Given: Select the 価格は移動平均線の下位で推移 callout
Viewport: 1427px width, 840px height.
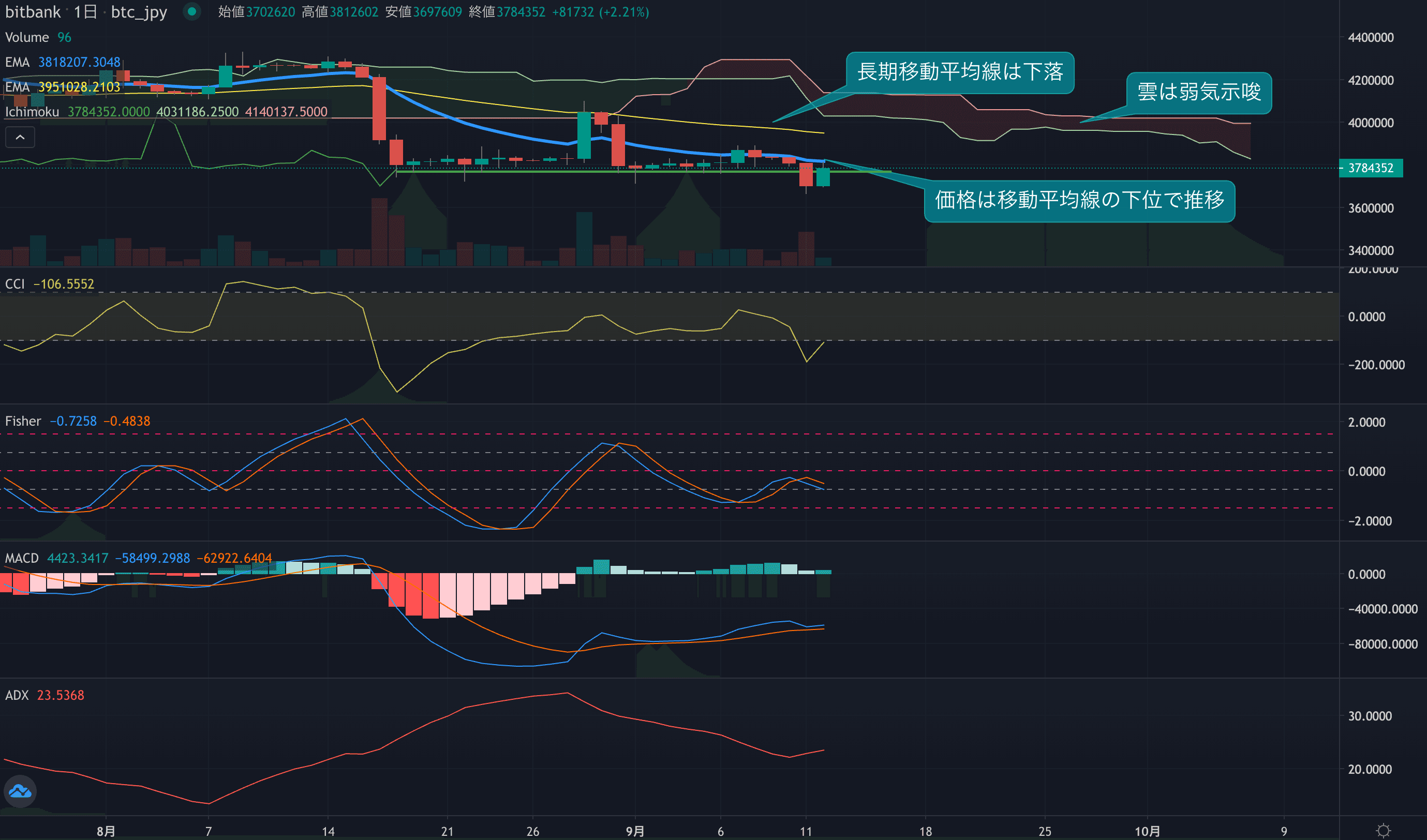Looking at the screenshot, I should 1079,201.
